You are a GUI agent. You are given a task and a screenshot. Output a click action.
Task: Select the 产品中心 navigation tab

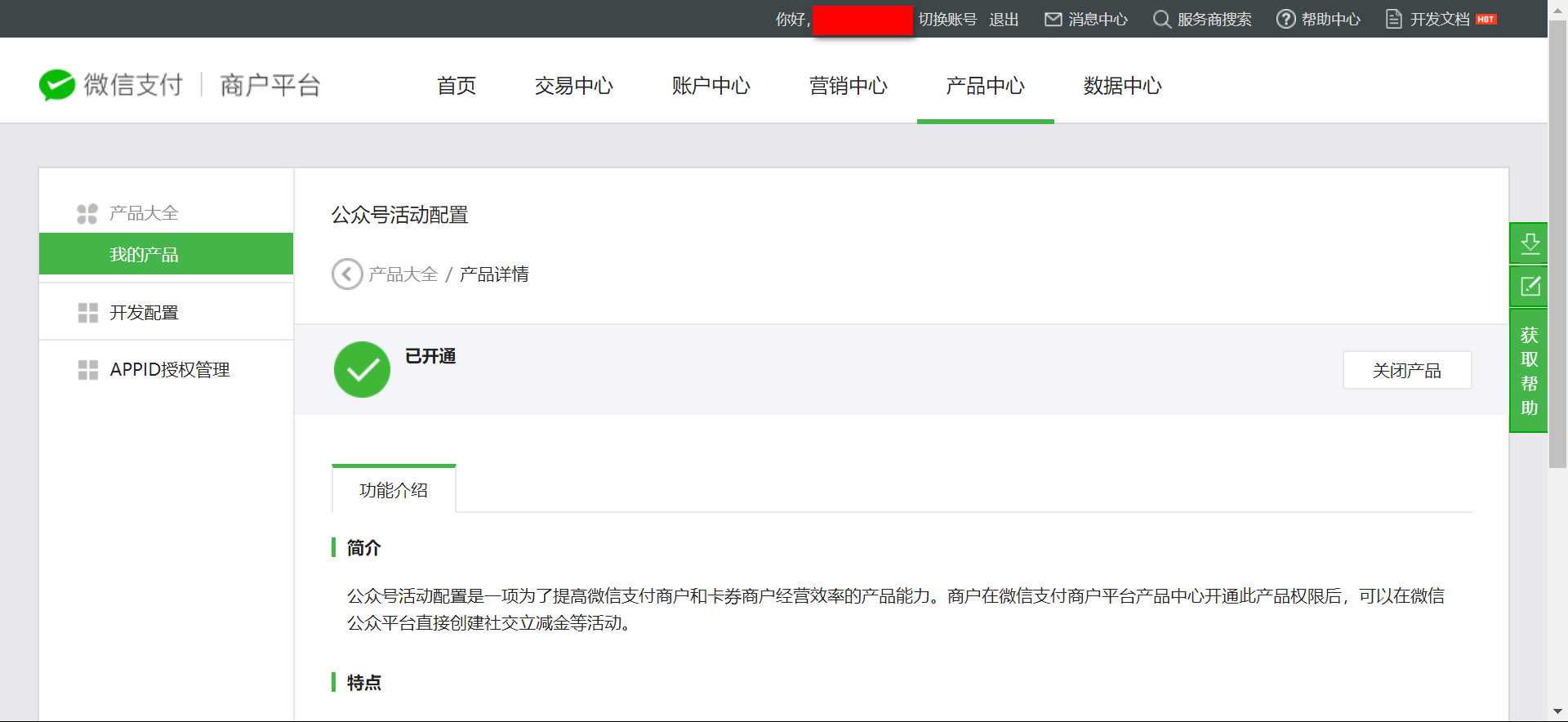click(x=985, y=85)
